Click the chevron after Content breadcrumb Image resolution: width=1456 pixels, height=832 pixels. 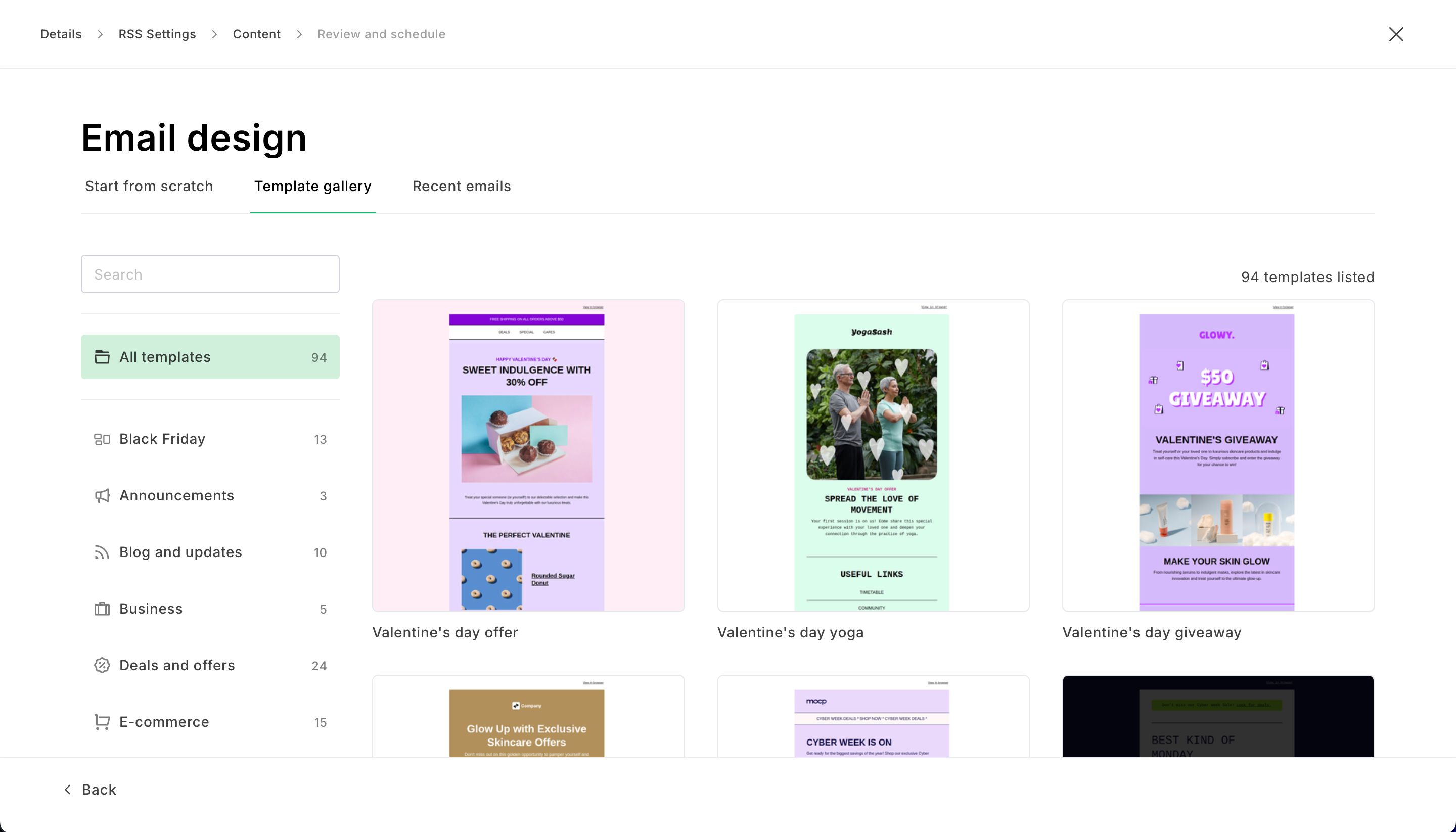pyautogui.click(x=299, y=34)
